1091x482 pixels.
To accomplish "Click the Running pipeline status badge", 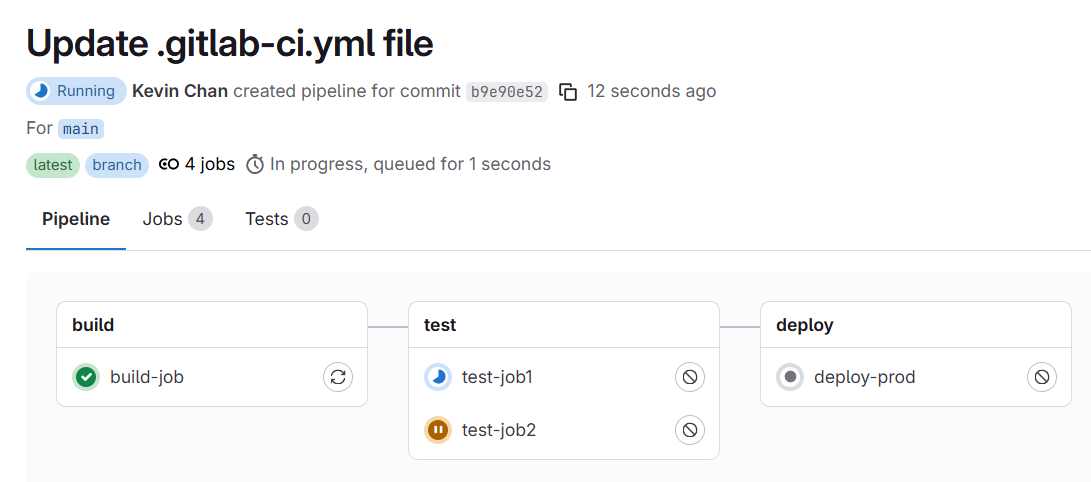I will tap(76, 91).
